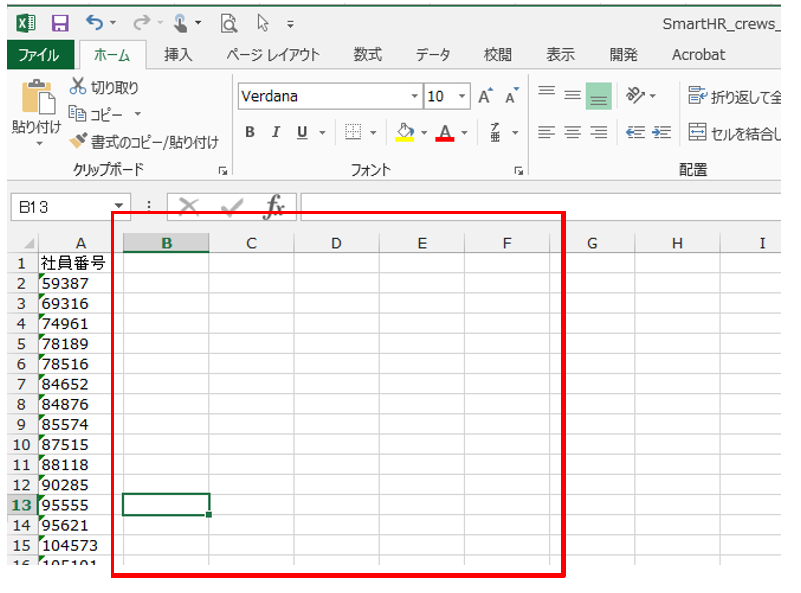Click the print preview icon in quick access toolbar
This screenshot has width=801, height=593.
click(228, 22)
